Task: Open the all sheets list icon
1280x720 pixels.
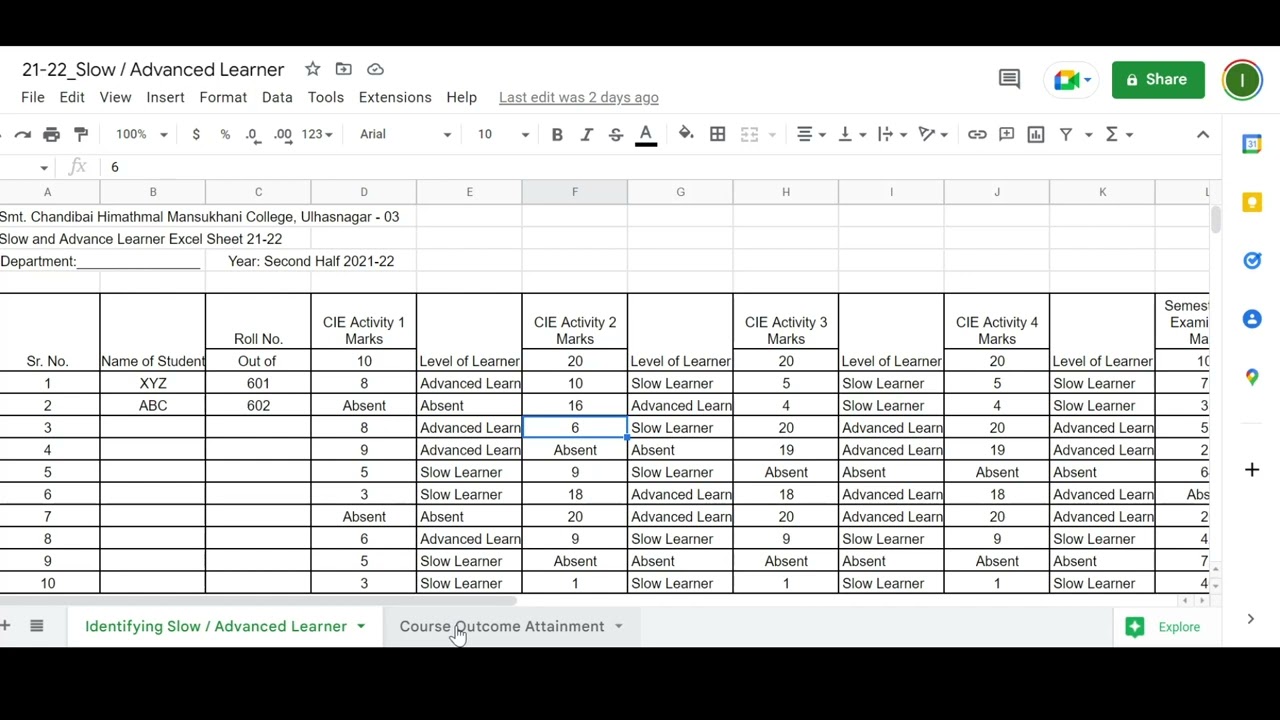Action: click(37, 626)
